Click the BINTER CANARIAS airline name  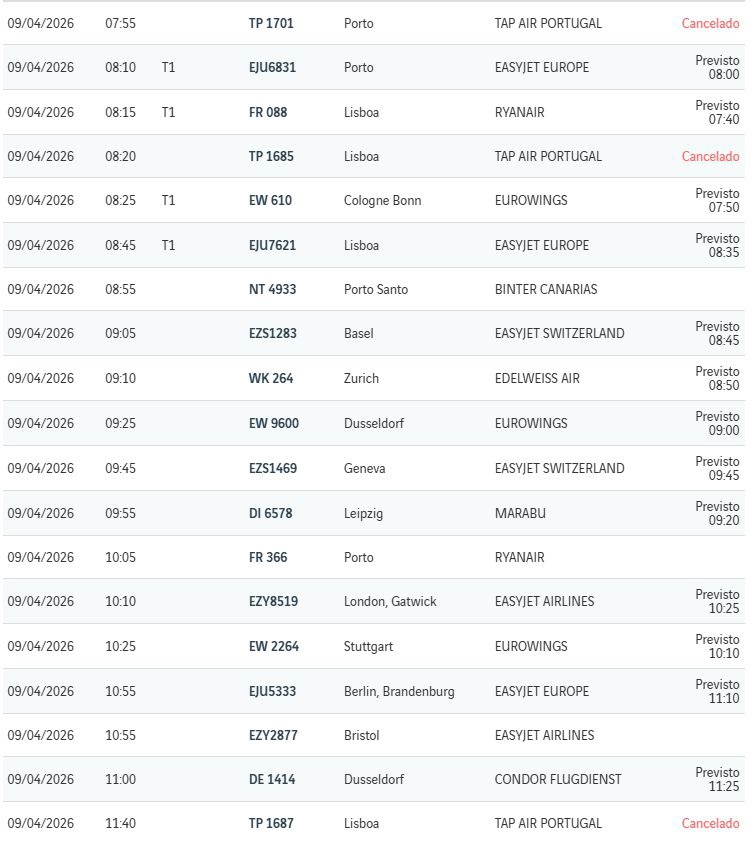[546, 290]
